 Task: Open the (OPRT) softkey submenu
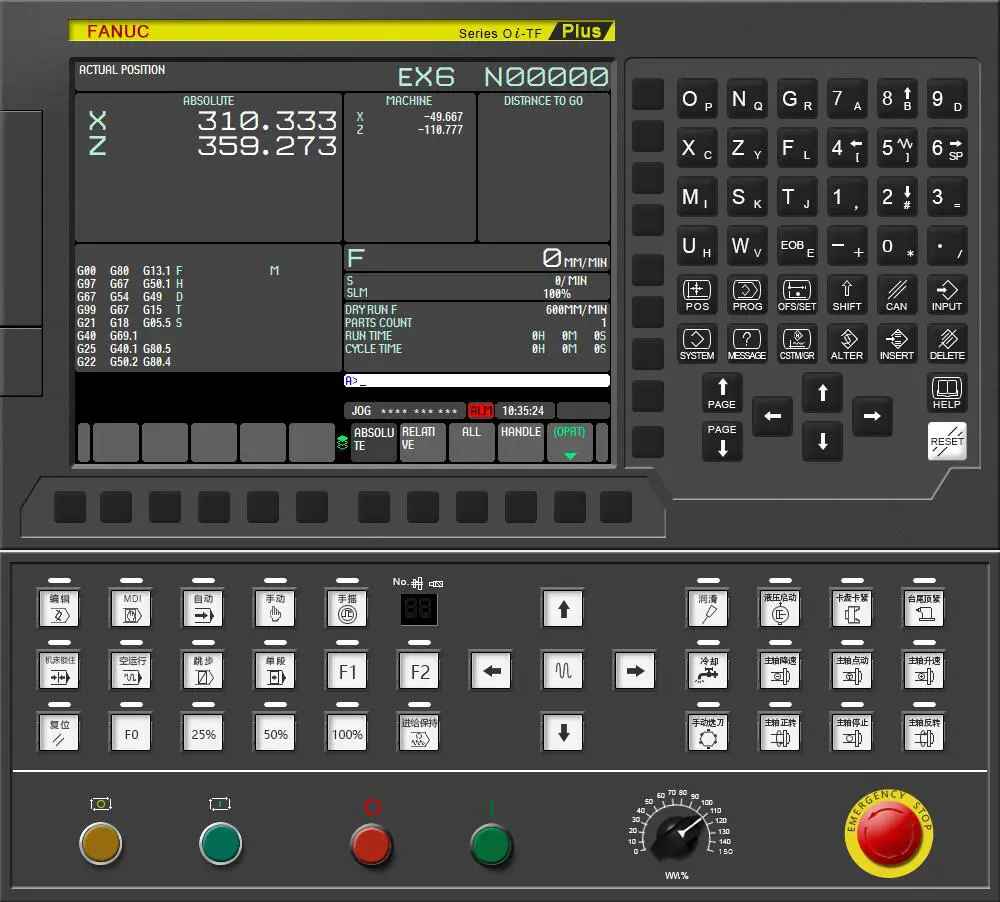(570, 441)
